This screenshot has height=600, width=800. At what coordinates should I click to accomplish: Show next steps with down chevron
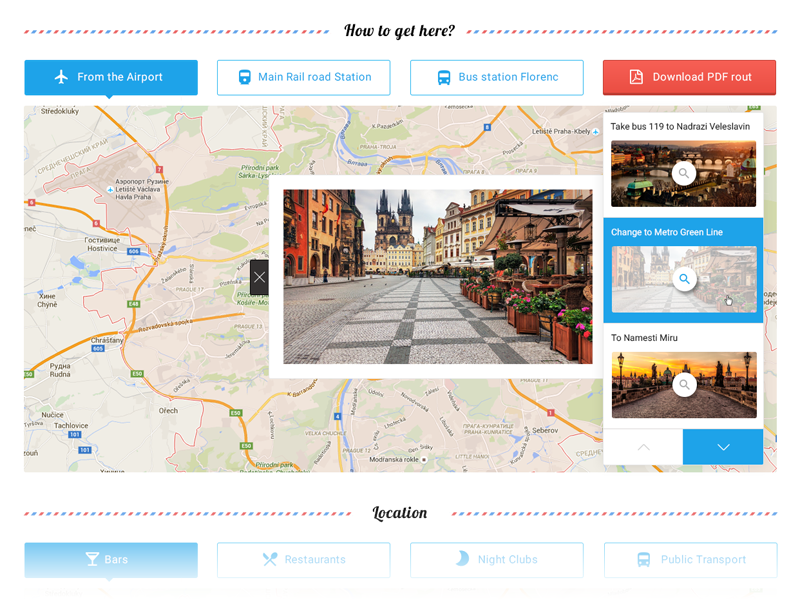723,447
